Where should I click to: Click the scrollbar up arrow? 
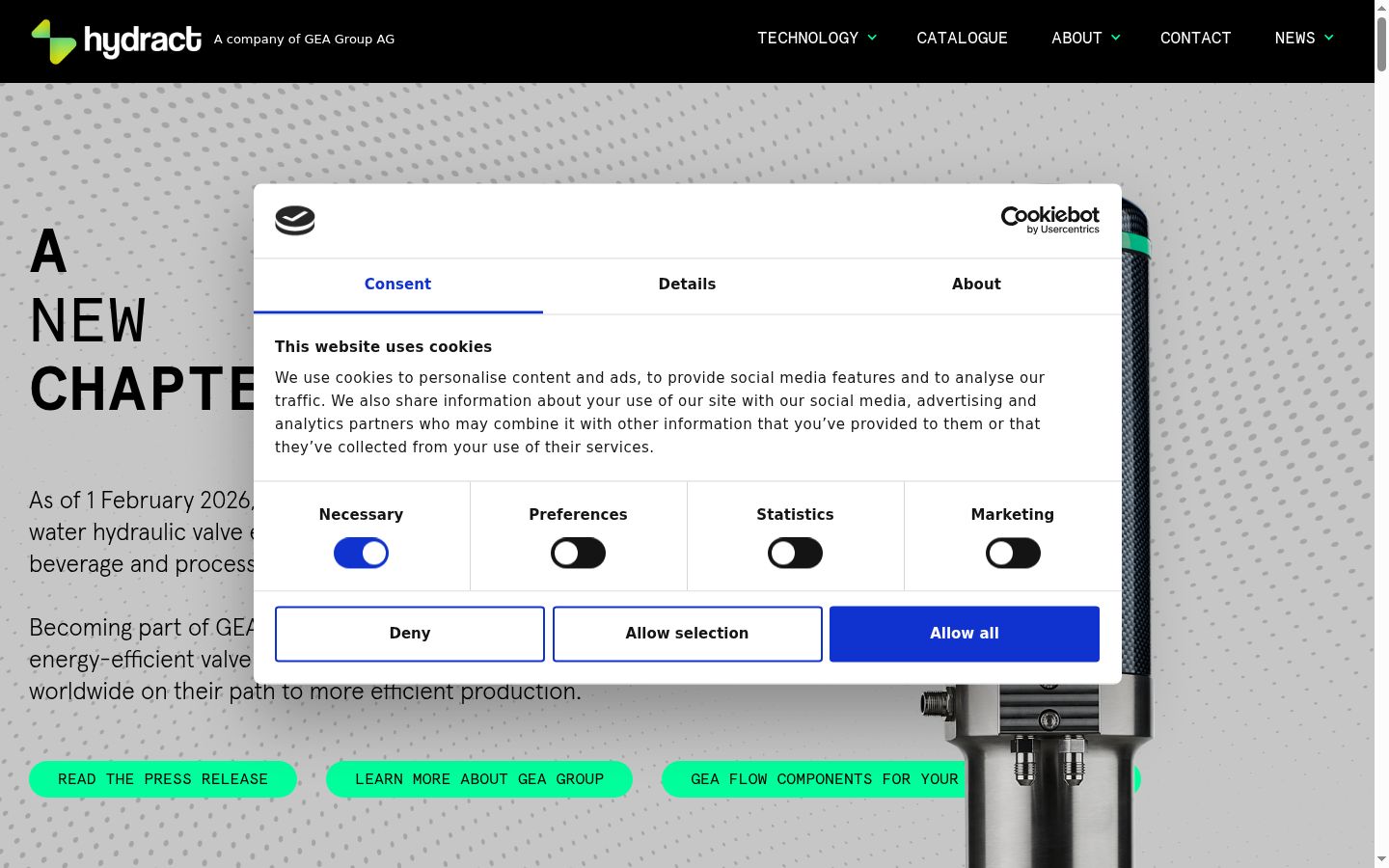pyautogui.click(x=1381, y=8)
